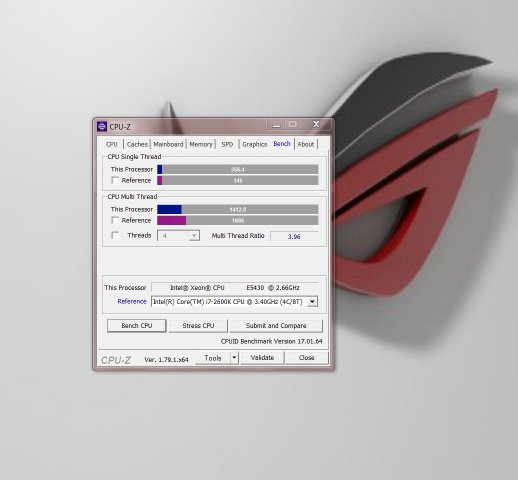Switch to the Memory tab
This screenshot has width=518, height=480.
(x=201, y=144)
